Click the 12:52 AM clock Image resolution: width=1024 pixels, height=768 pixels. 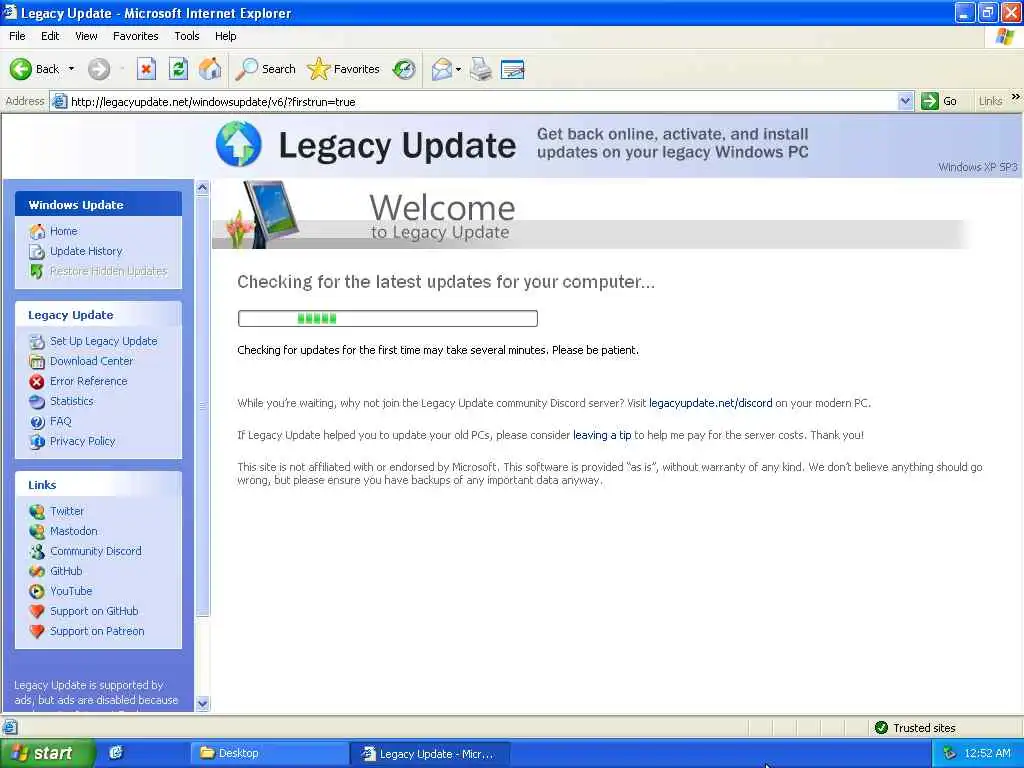[987, 753]
